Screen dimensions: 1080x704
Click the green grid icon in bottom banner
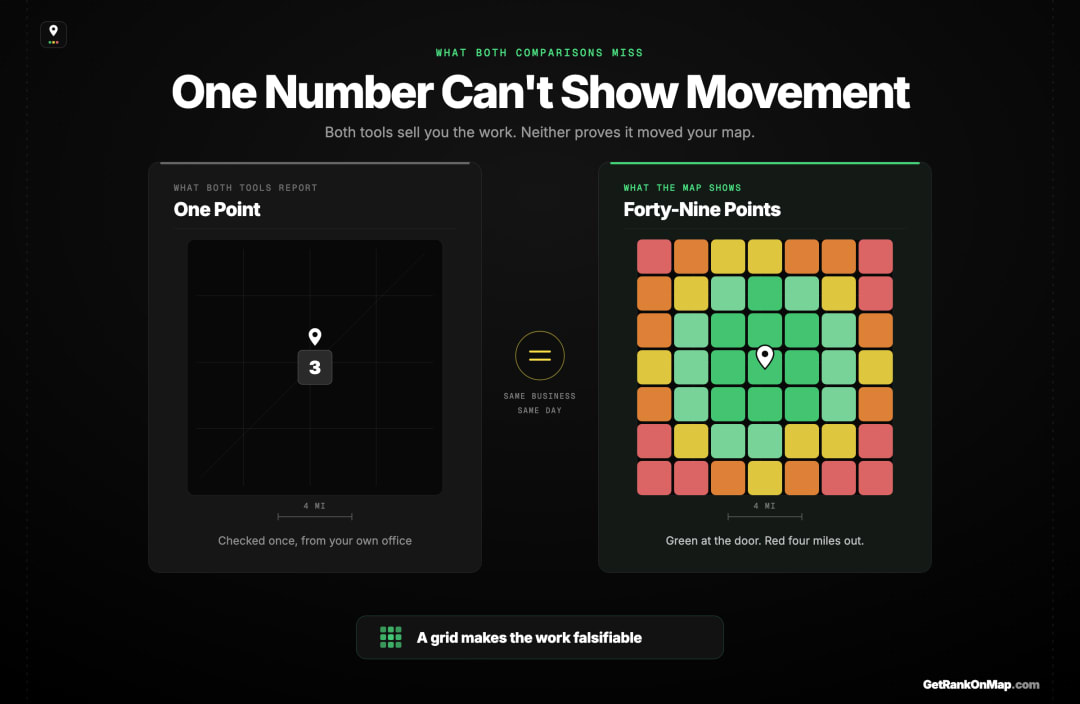pyautogui.click(x=391, y=637)
